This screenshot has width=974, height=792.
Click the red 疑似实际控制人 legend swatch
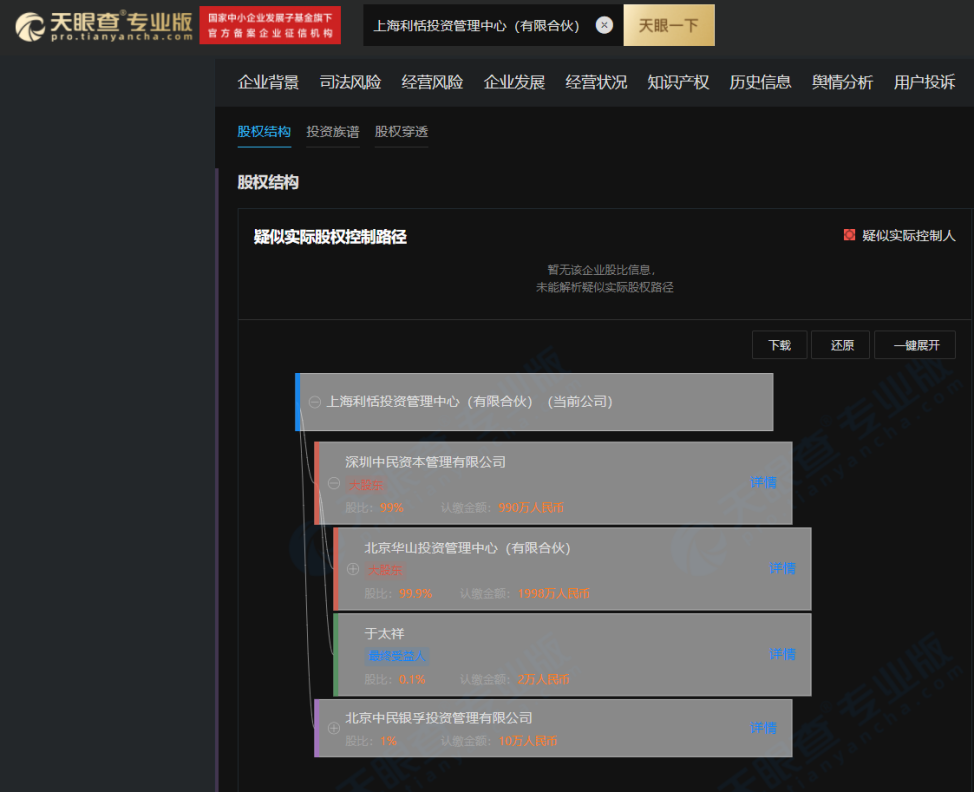(x=849, y=236)
